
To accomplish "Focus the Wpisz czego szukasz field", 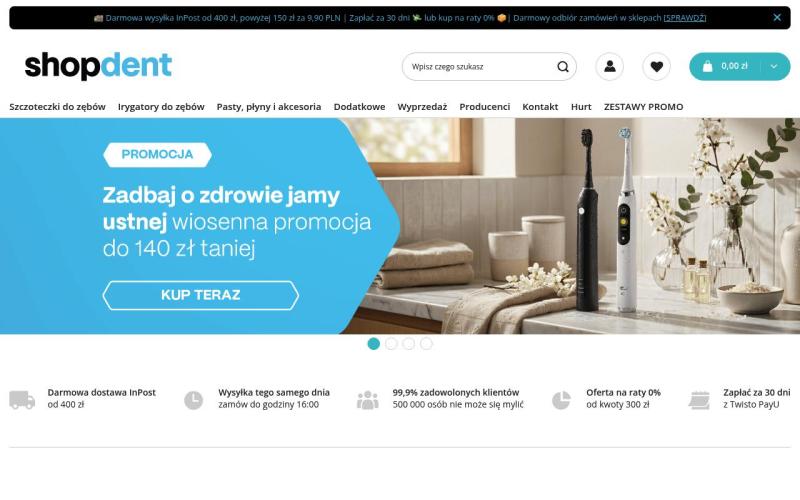I will point(480,67).
